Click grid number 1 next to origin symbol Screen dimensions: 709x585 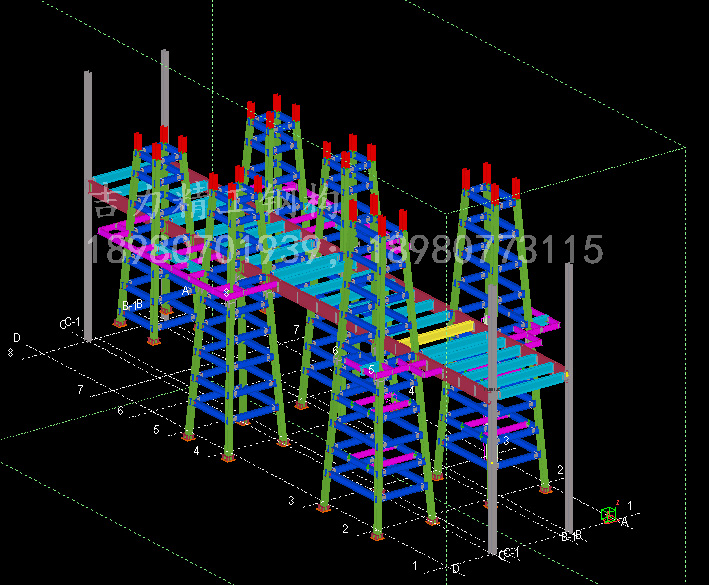(x=630, y=505)
